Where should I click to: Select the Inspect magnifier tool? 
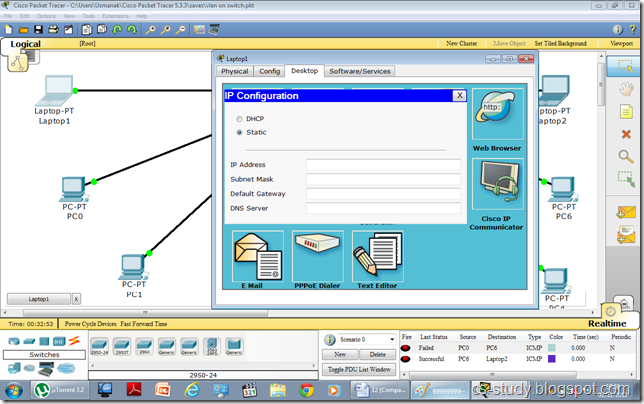626,156
